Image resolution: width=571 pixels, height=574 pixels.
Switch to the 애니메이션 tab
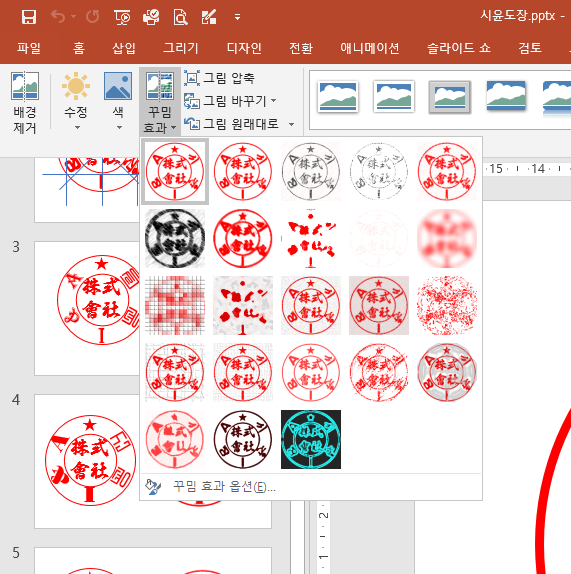pyautogui.click(x=370, y=48)
